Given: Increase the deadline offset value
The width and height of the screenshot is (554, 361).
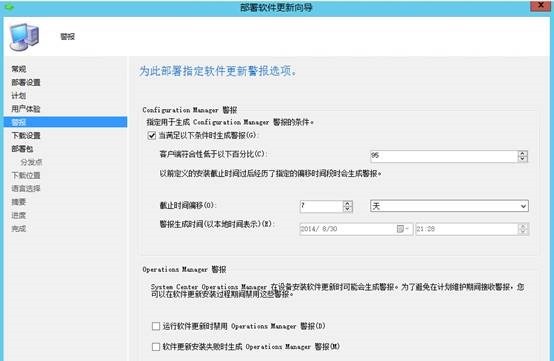Looking at the screenshot, I should point(348,204).
